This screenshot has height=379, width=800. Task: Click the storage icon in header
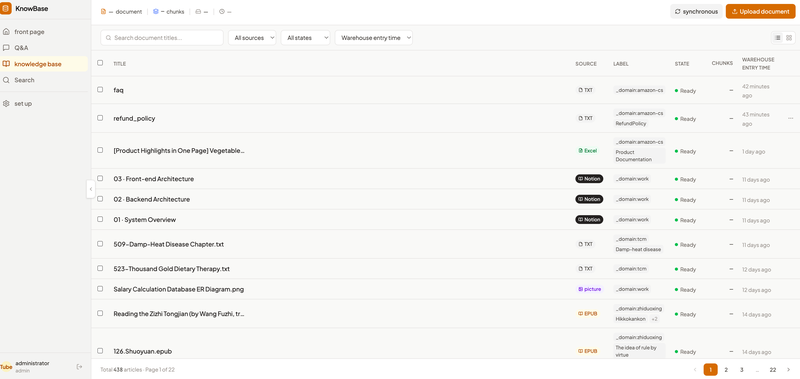[x=198, y=12]
